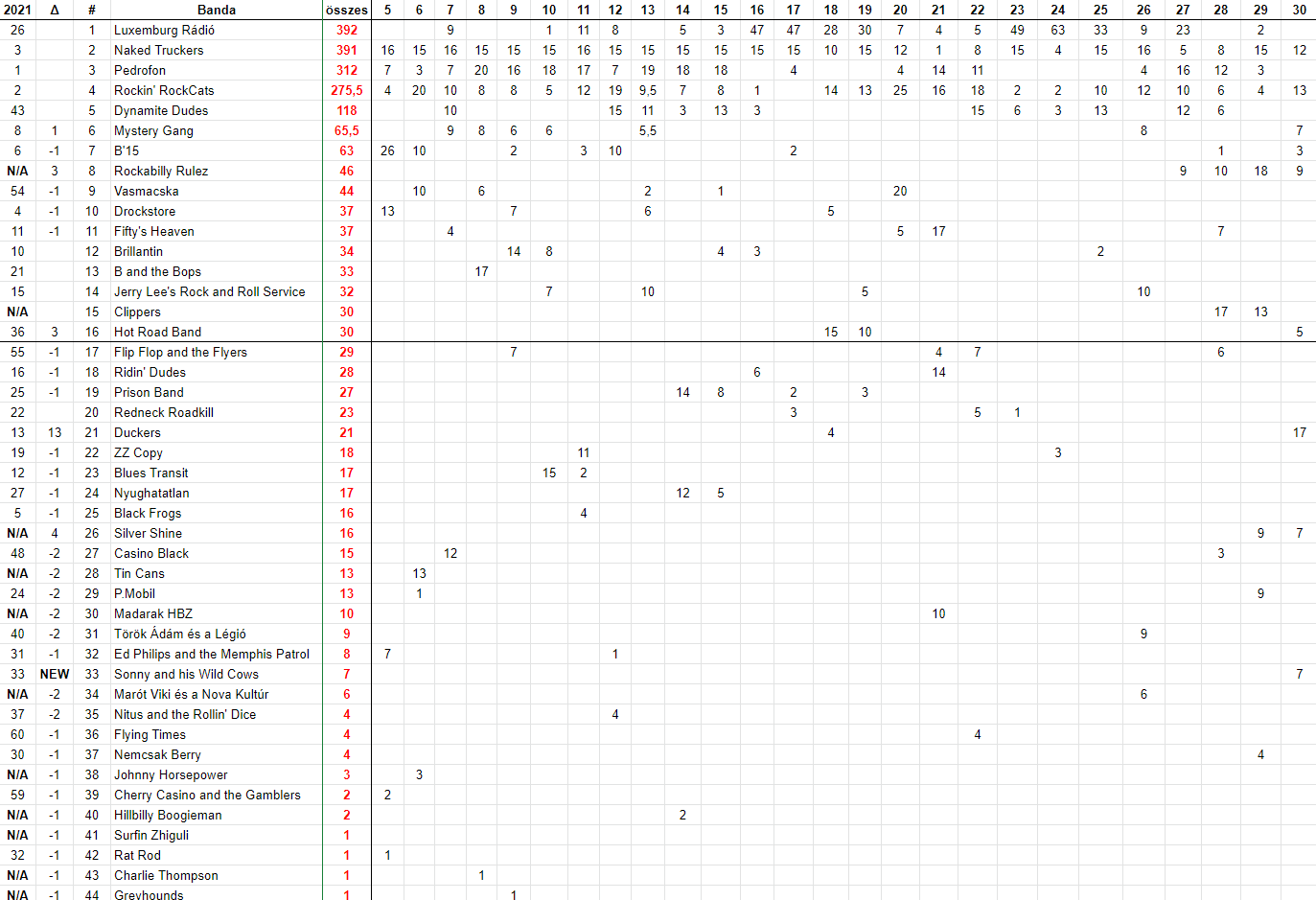
Task: Click the 'NEW' cell for Sonny and his Wild Cows
Action: click(x=55, y=674)
